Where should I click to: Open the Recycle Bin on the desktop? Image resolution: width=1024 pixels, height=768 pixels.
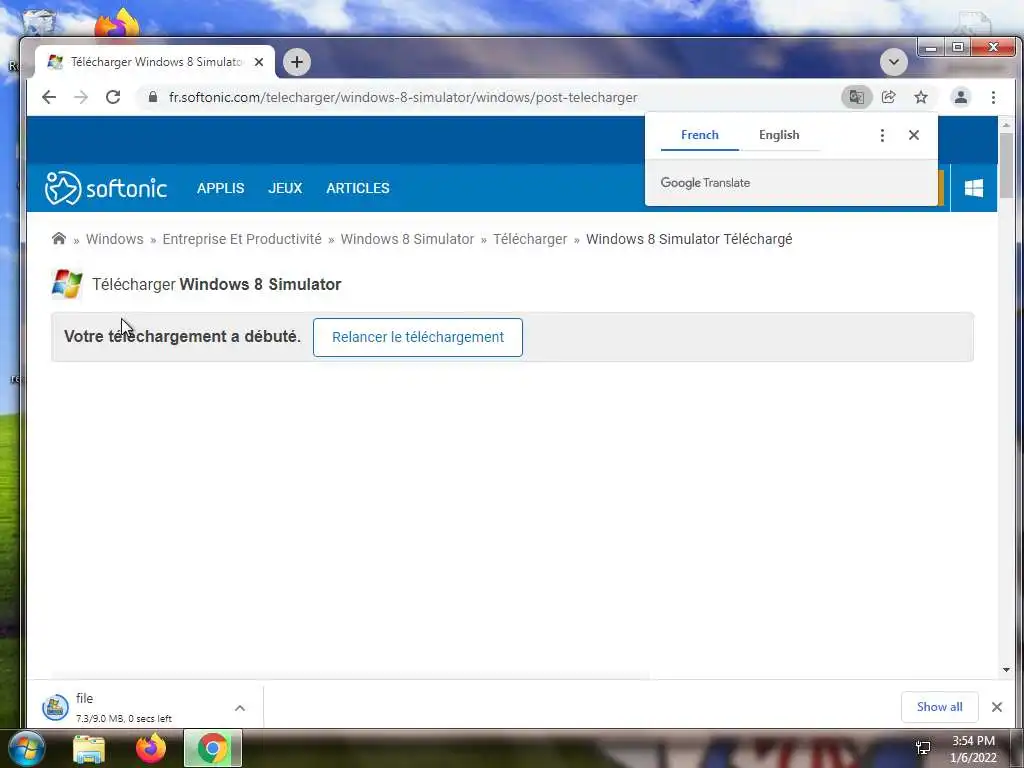(x=38, y=21)
